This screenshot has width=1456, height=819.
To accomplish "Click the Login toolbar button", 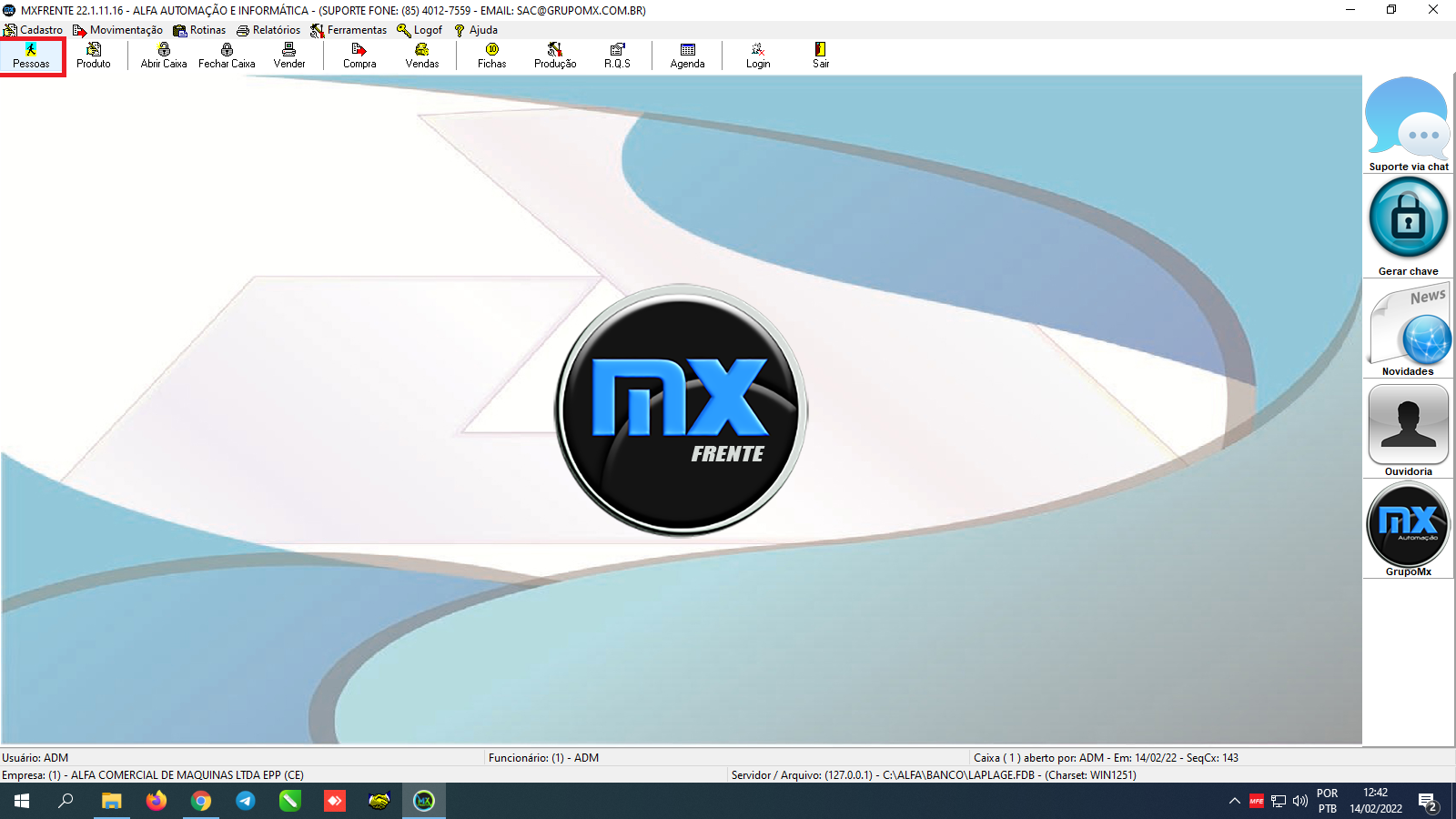I will point(758,56).
